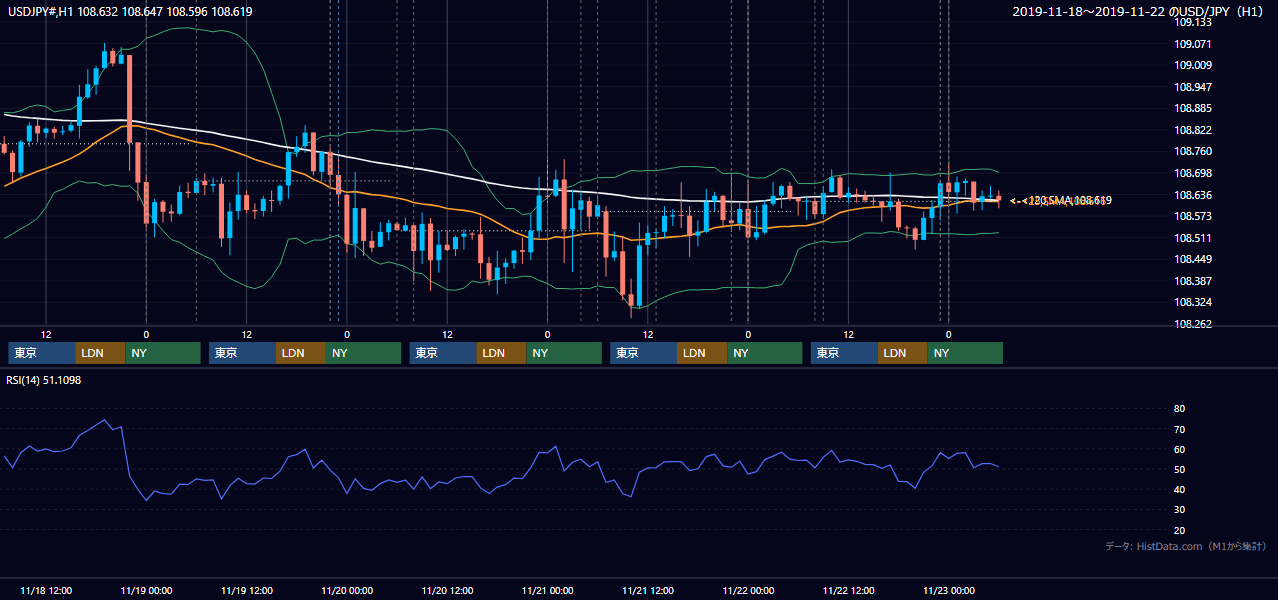Select price level 108.947 on the axis
Viewport: 1278px width, 600px height.
coord(1192,87)
